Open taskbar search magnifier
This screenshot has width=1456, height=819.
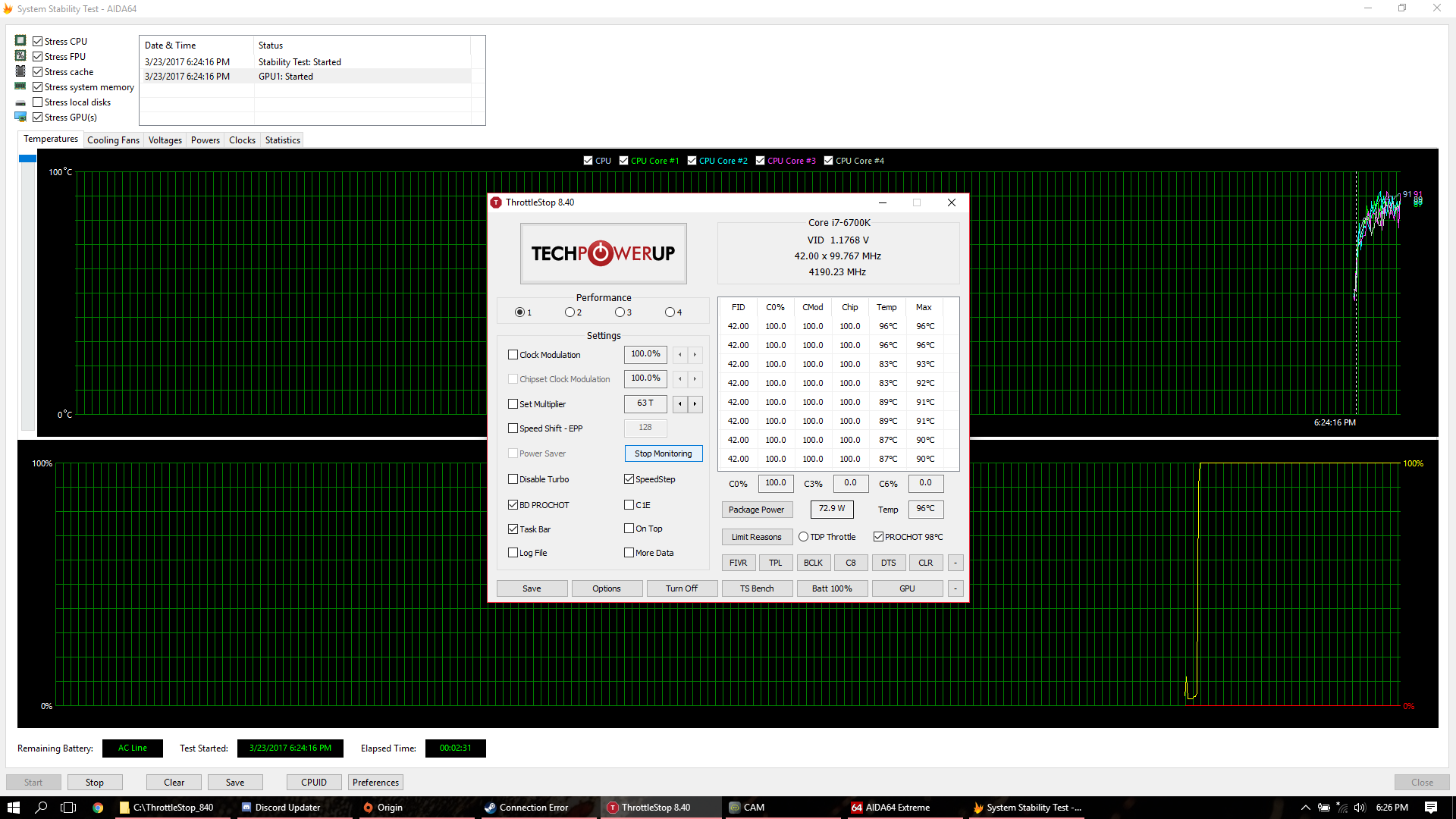click(x=41, y=808)
